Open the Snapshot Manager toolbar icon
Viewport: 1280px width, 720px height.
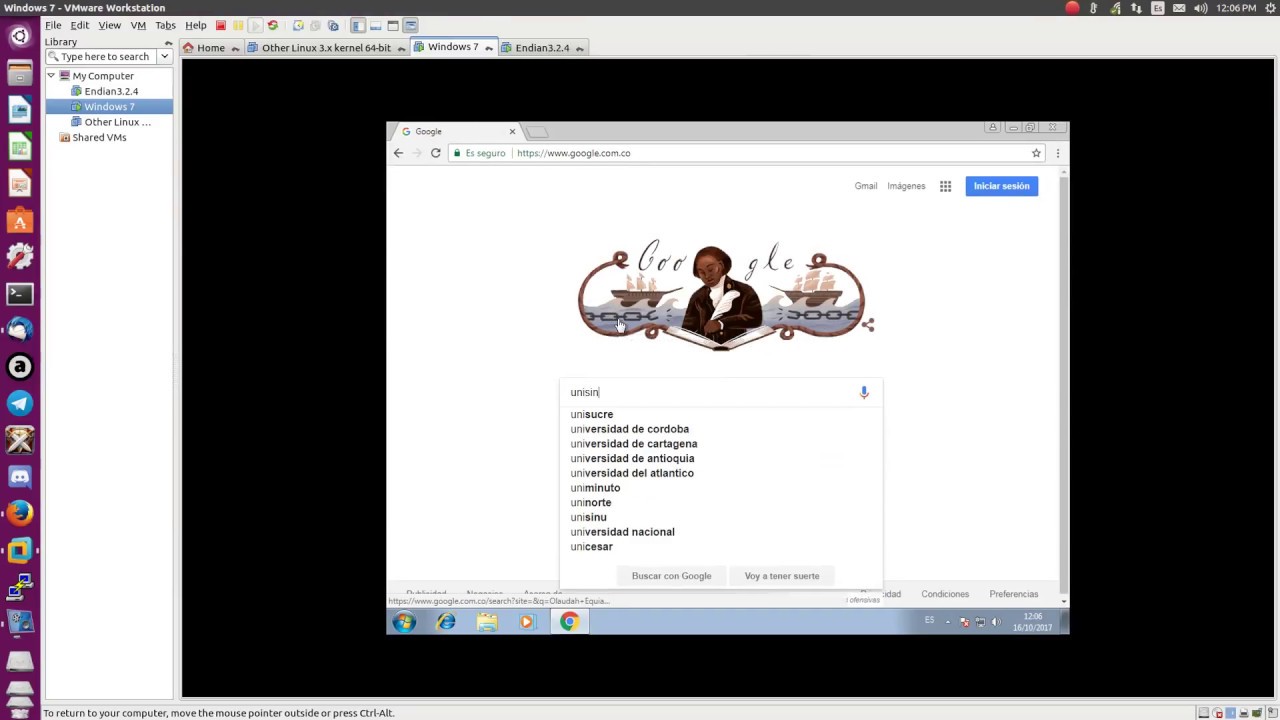[333, 25]
